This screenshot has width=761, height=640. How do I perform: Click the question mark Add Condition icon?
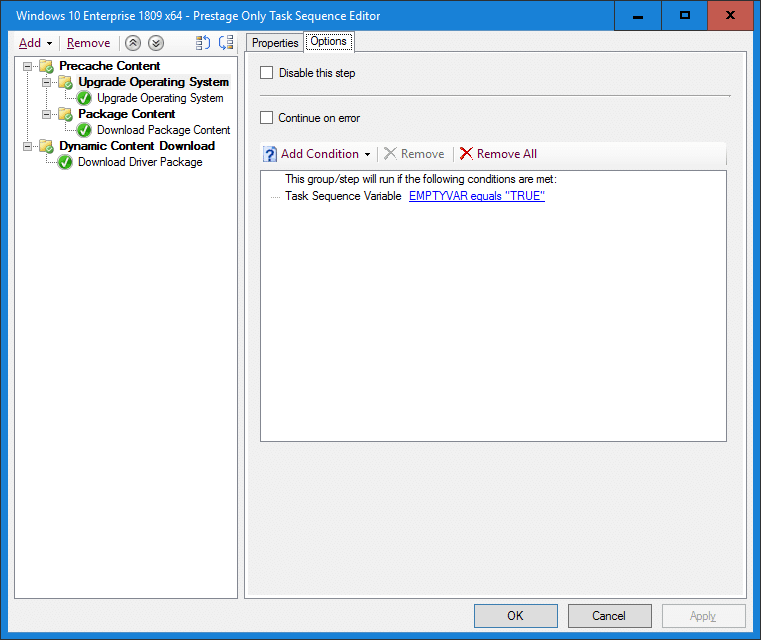tap(270, 154)
